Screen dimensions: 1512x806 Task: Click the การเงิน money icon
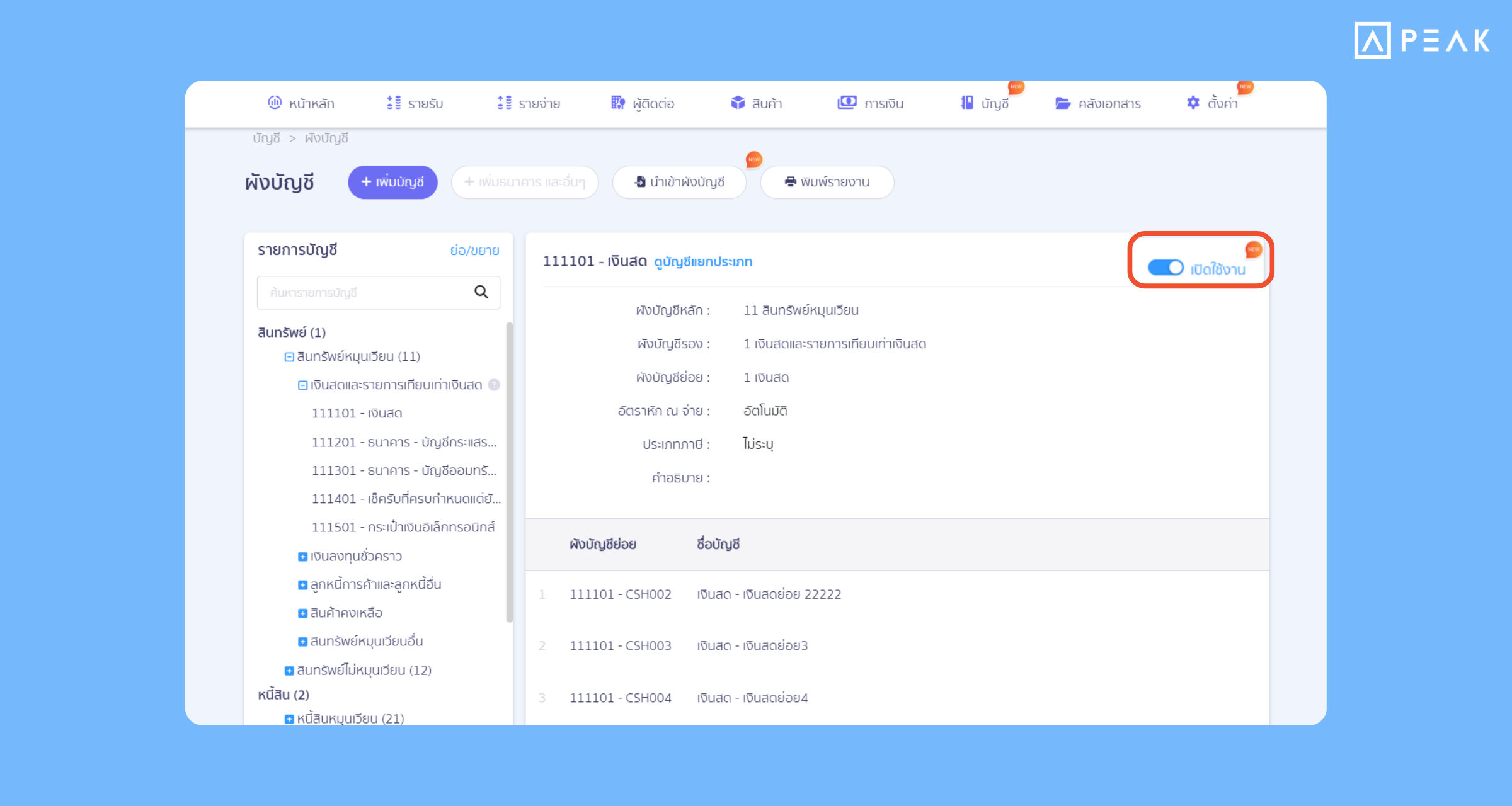pos(847,103)
